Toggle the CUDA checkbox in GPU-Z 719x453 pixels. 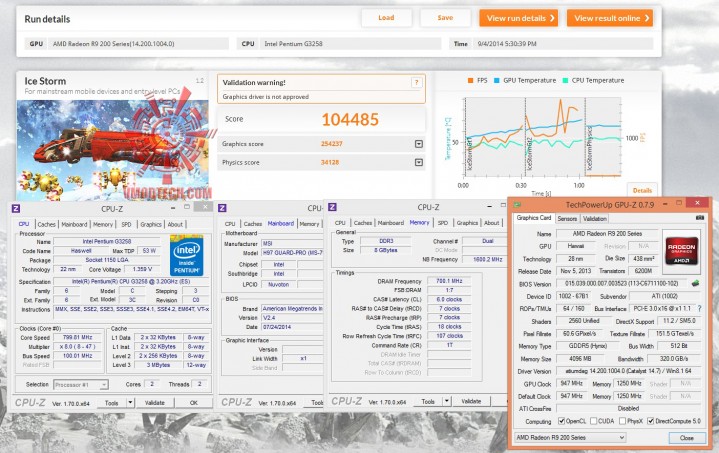coord(593,421)
